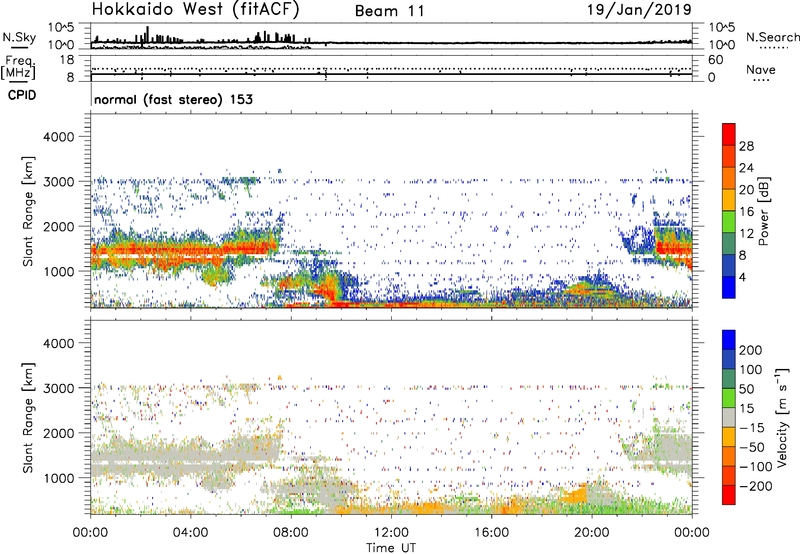Click the '4' power colorbar tick
Viewport: 800px width, 554px height.
[x=742, y=277]
